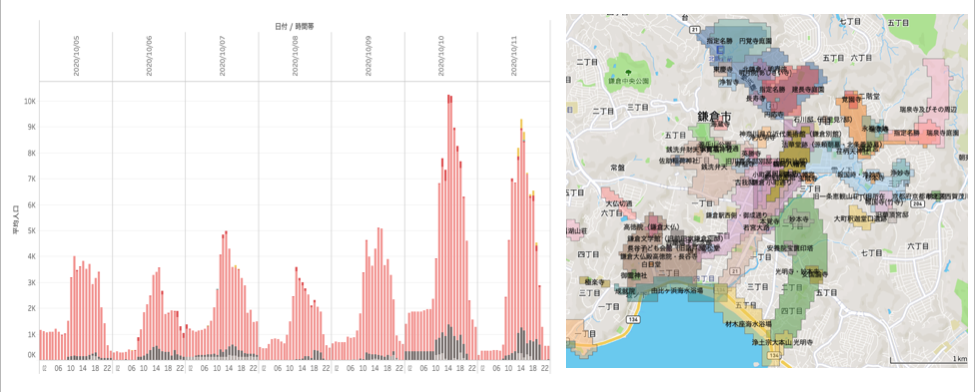Click the 4K y-axis label
The height and width of the screenshot is (392, 975).
(x=31, y=256)
